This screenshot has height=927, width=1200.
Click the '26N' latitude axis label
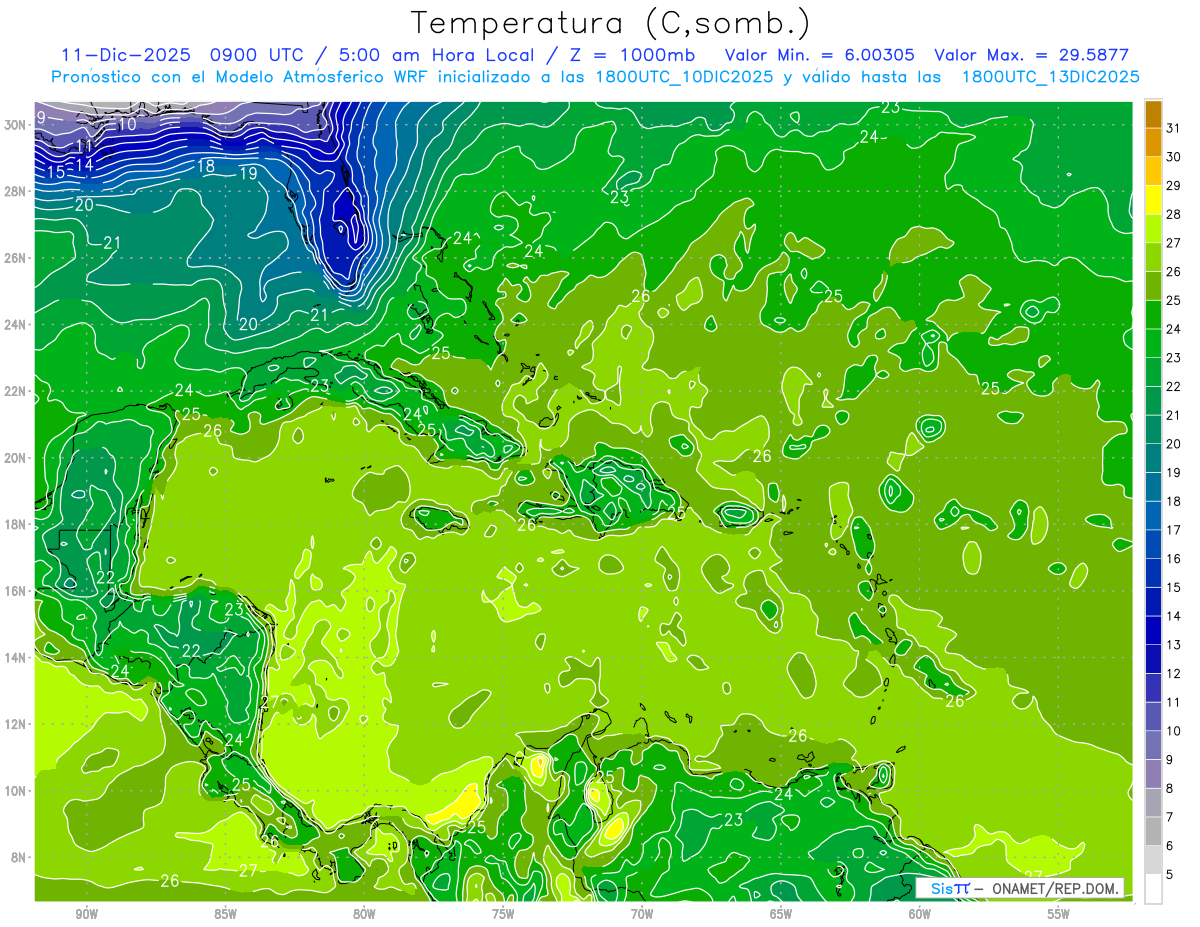pos(15,258)
